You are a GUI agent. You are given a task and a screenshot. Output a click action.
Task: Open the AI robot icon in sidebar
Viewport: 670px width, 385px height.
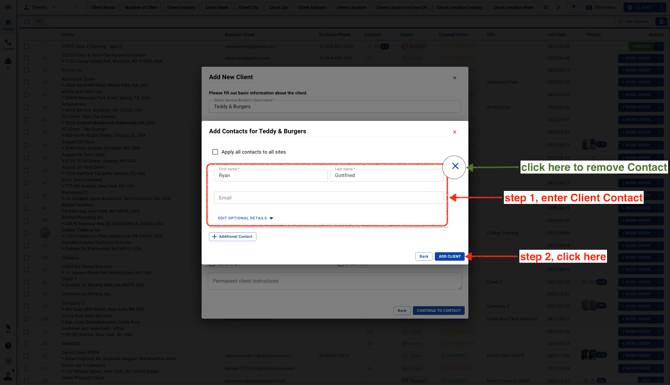(8, 63)
